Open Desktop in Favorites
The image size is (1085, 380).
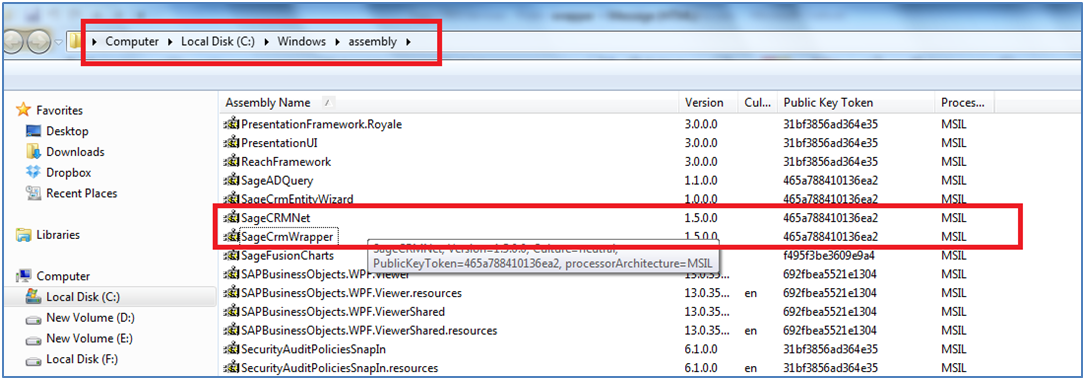coord(67,131)
